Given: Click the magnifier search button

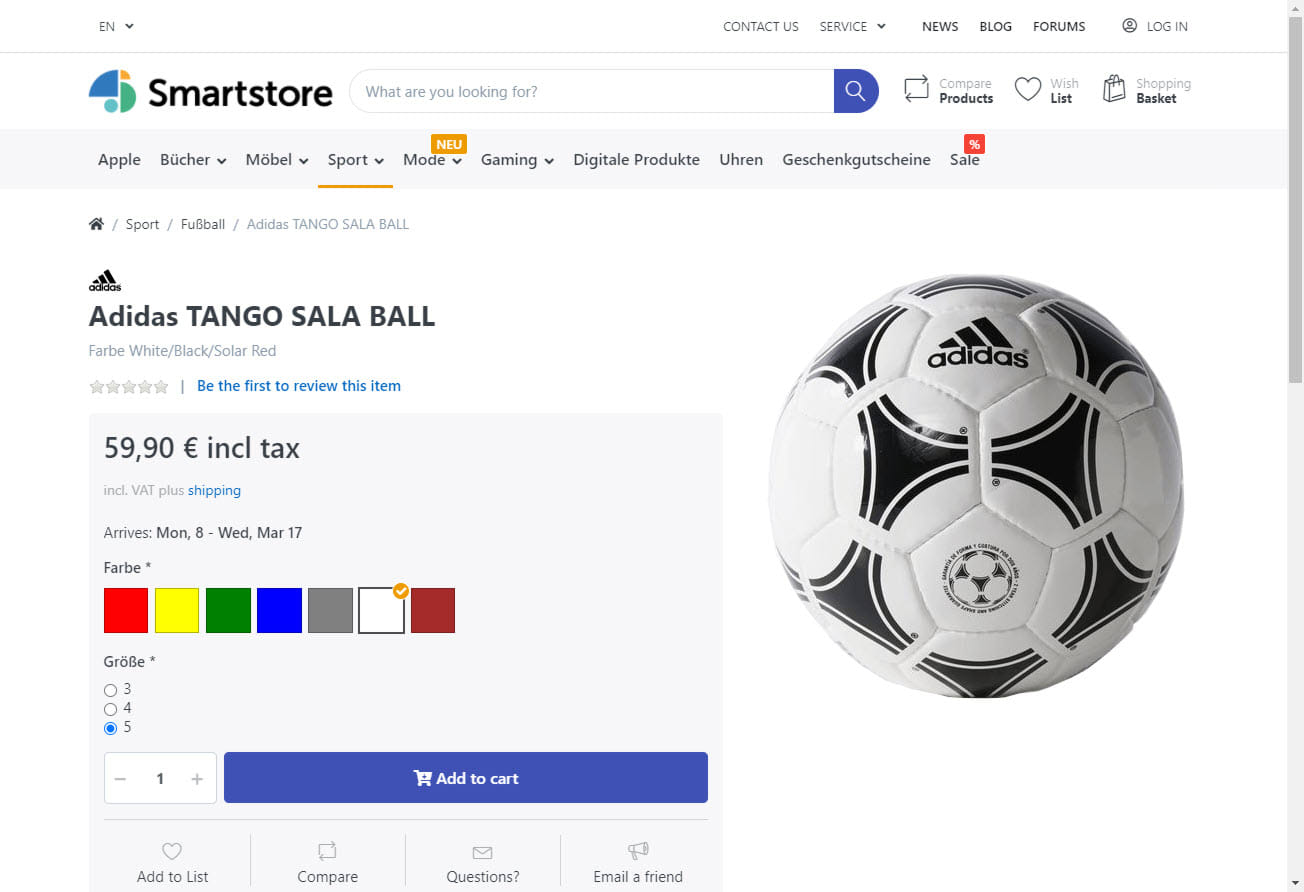Looking at the screenshot, I should (x=855, y=91).
